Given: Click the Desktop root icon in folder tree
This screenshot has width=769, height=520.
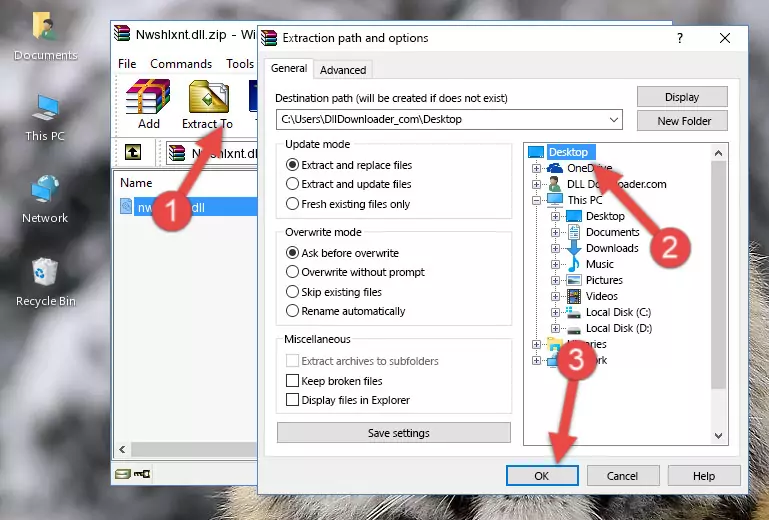Looking at the screenshot, I should point(536,152).
